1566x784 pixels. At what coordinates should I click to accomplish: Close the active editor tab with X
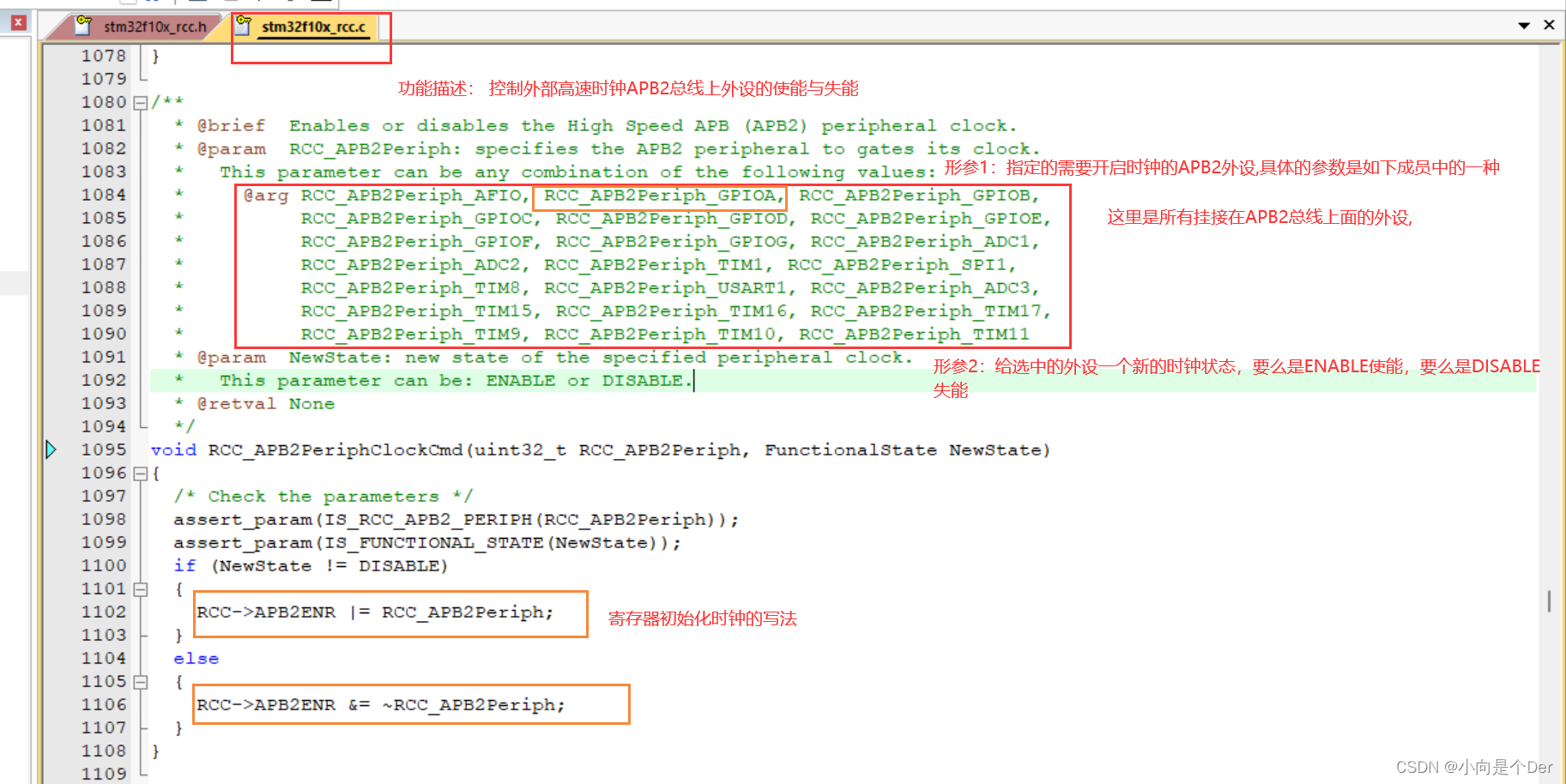1549,25
